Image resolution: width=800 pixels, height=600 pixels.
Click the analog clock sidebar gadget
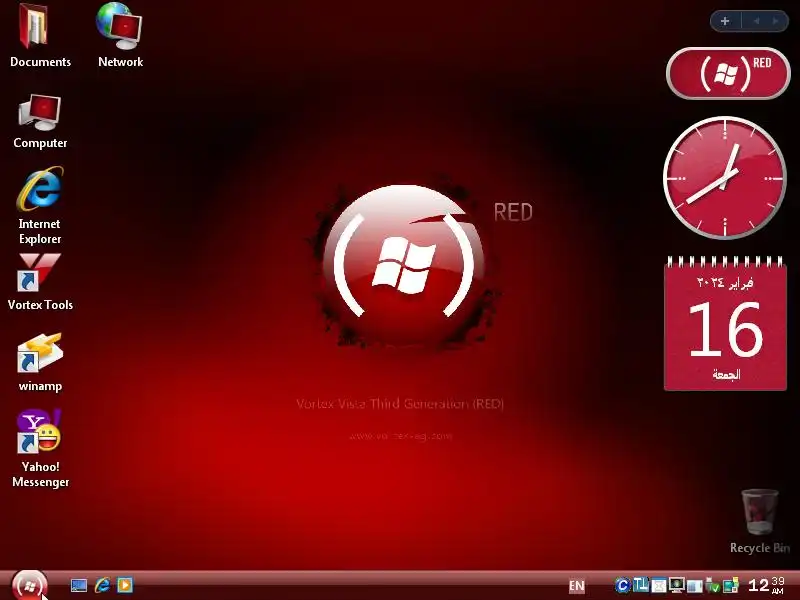pyautogui.click(x=724, y=178)
